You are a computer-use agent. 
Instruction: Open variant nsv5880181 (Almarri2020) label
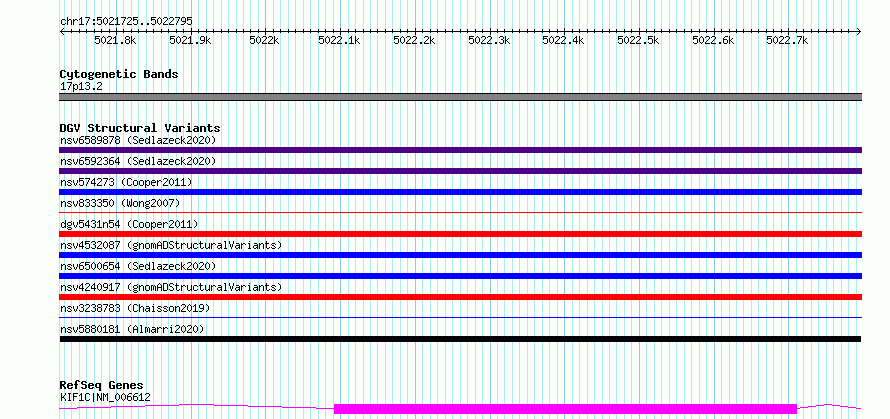(x=132, y=329)
